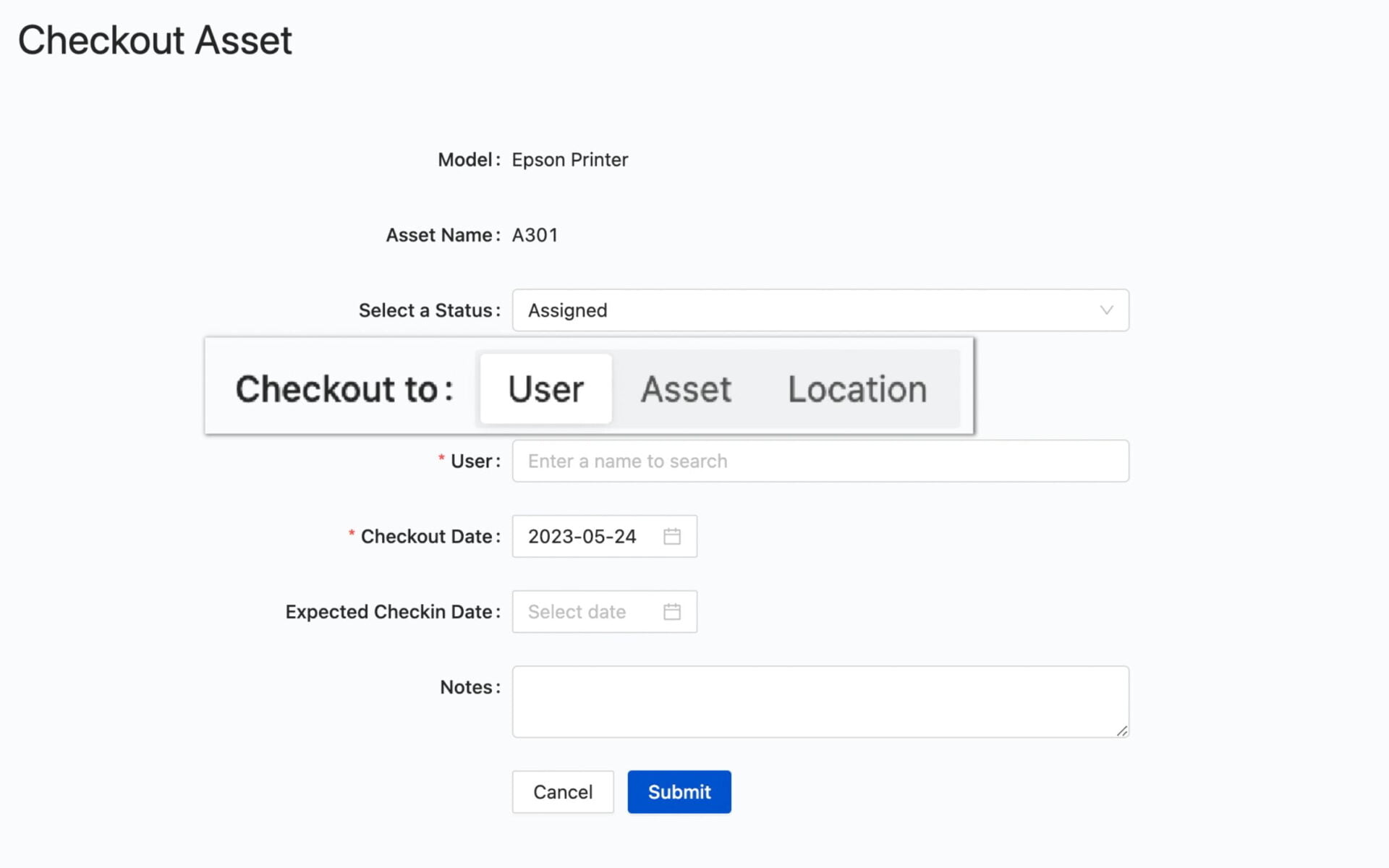Open the Checkout Date field

[605, 536]
